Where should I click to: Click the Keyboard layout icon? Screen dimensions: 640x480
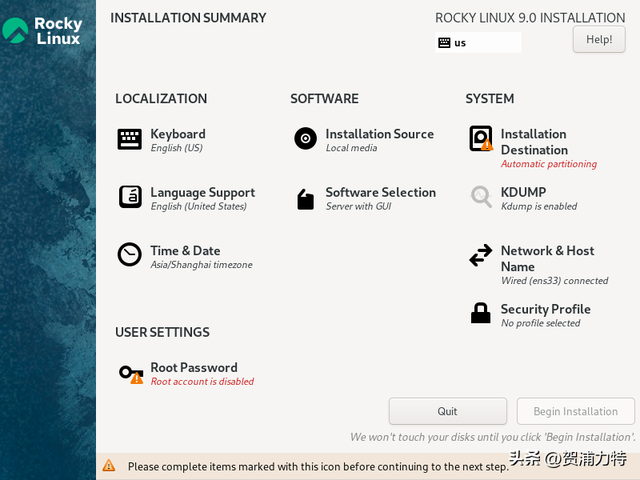tap(130, 140)
